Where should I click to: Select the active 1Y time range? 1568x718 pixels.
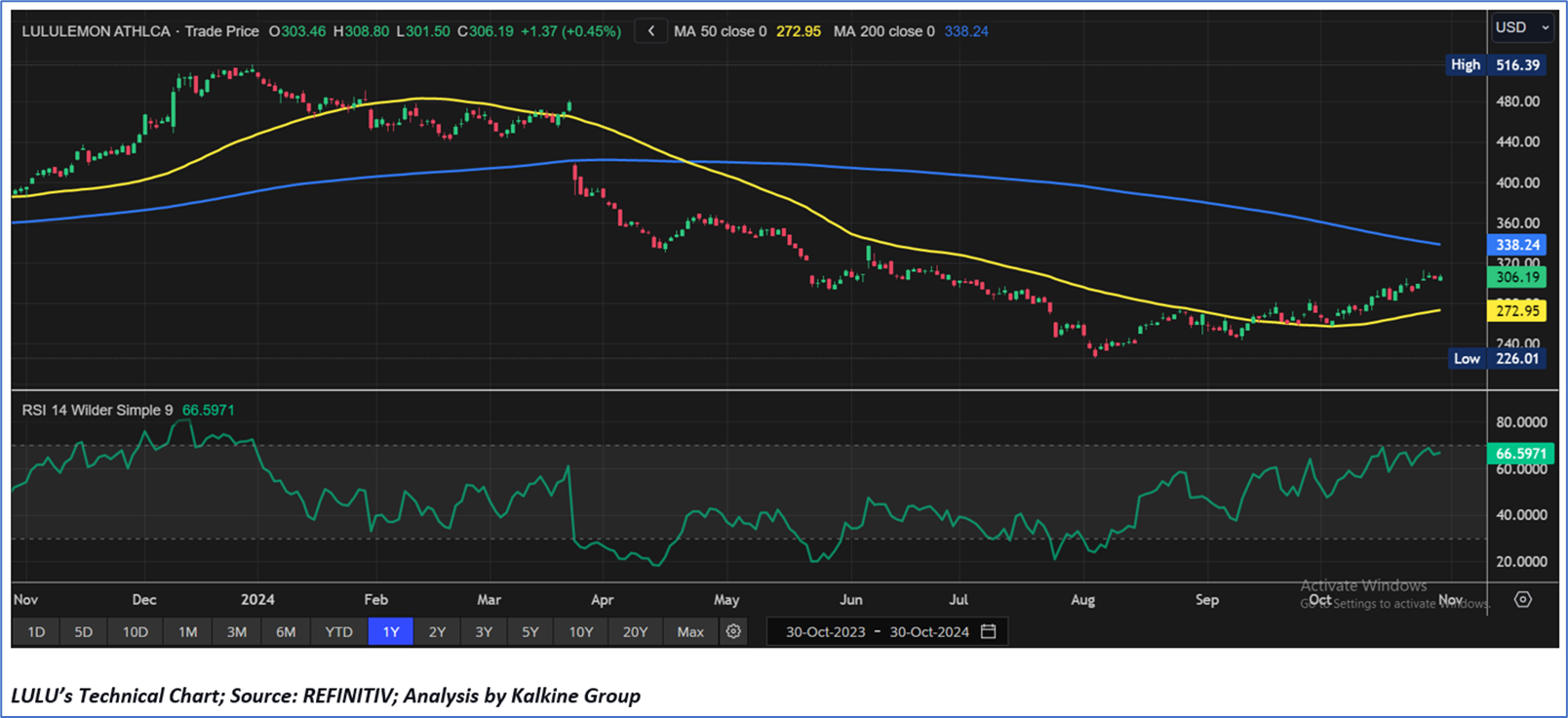click(x=391, y=632)
